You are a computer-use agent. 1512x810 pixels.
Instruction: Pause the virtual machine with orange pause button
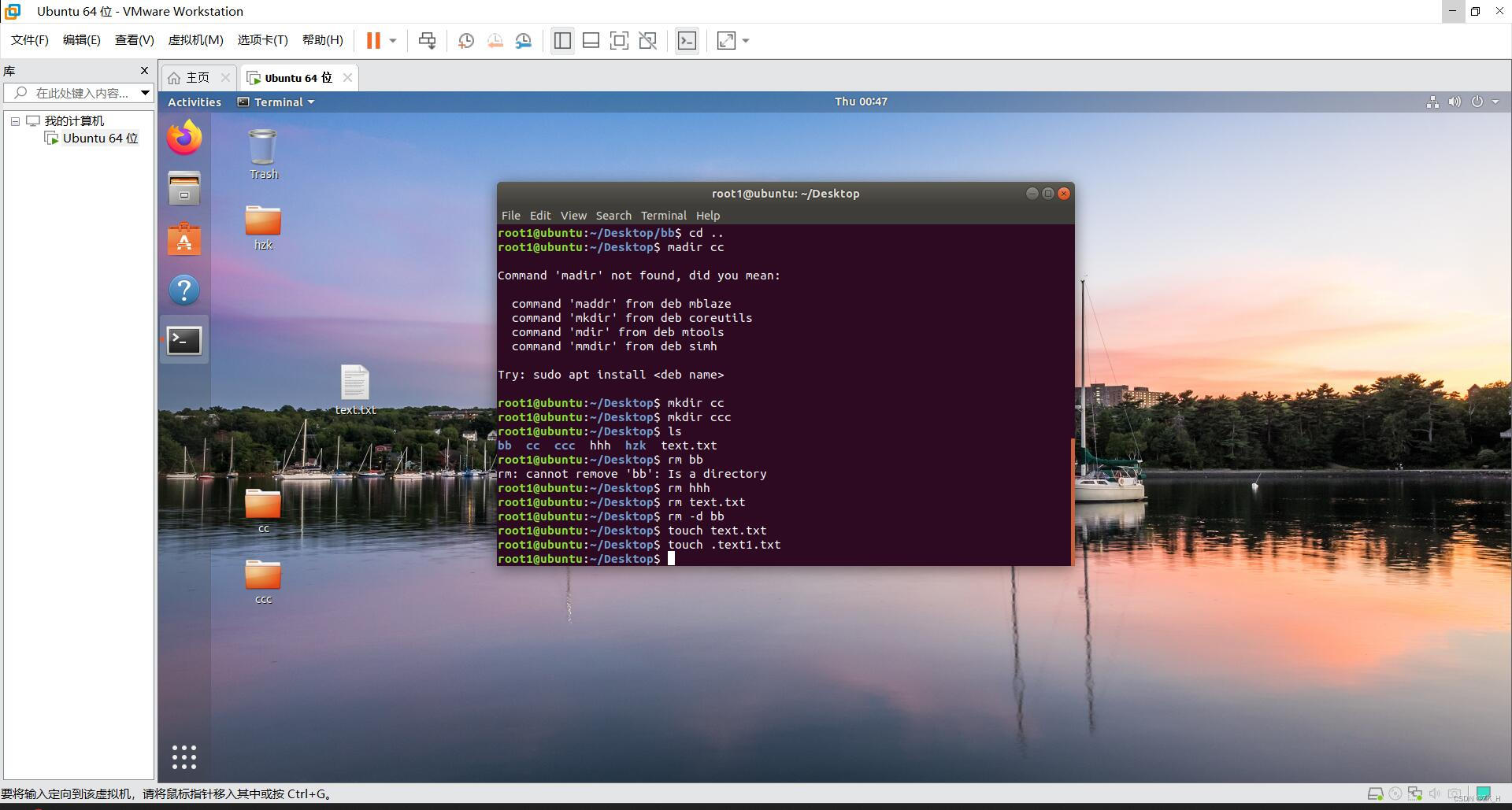[x=373, y=40]
